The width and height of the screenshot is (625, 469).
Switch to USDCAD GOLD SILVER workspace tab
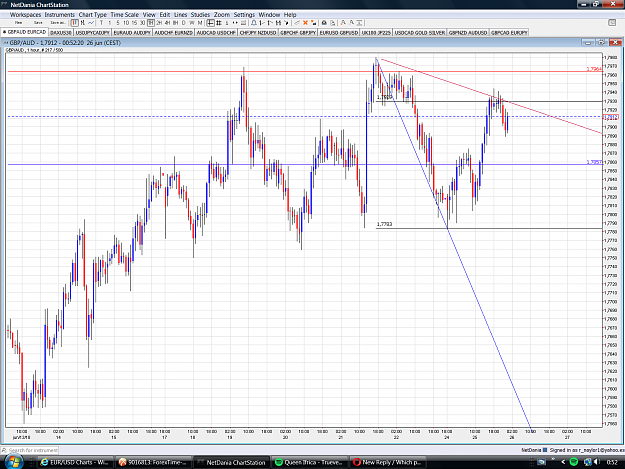point(419,32)
